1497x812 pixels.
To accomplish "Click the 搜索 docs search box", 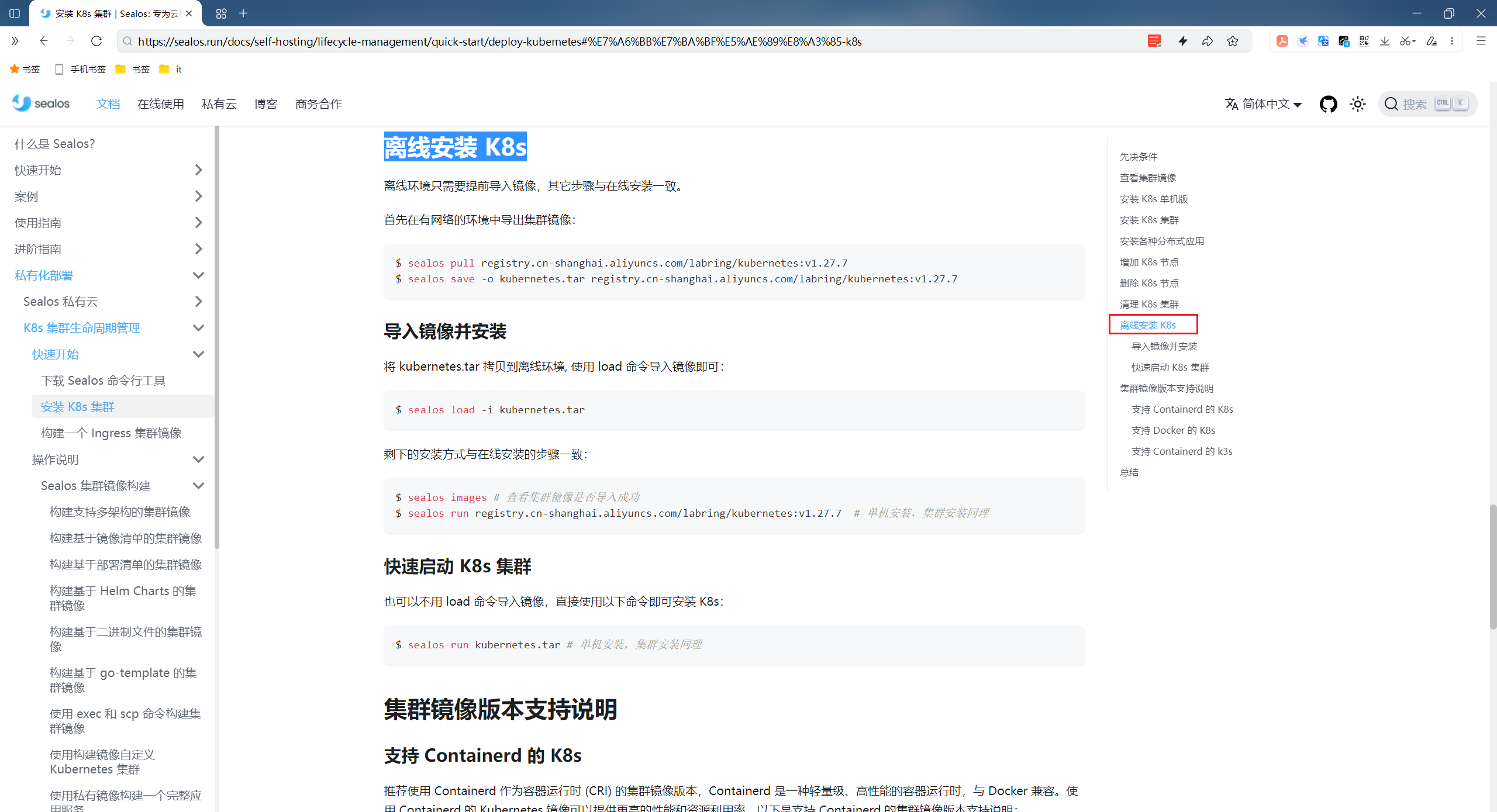I will (x=1428, y=104).
